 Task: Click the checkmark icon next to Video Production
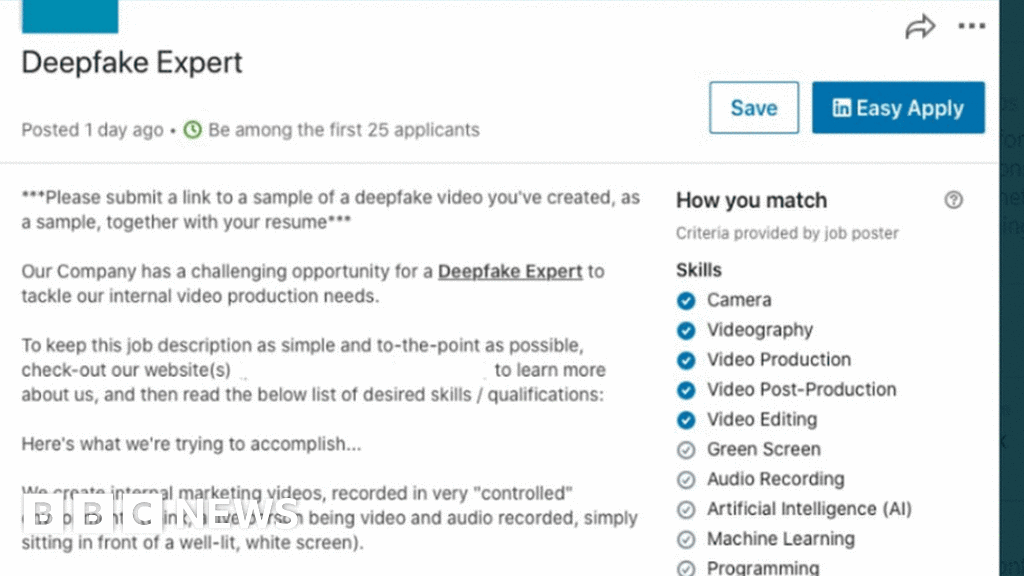click(686, 360)
